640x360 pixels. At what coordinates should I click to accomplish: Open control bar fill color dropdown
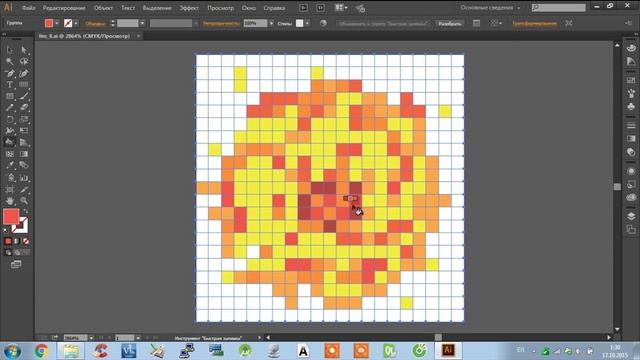click(x=57, y=23)
